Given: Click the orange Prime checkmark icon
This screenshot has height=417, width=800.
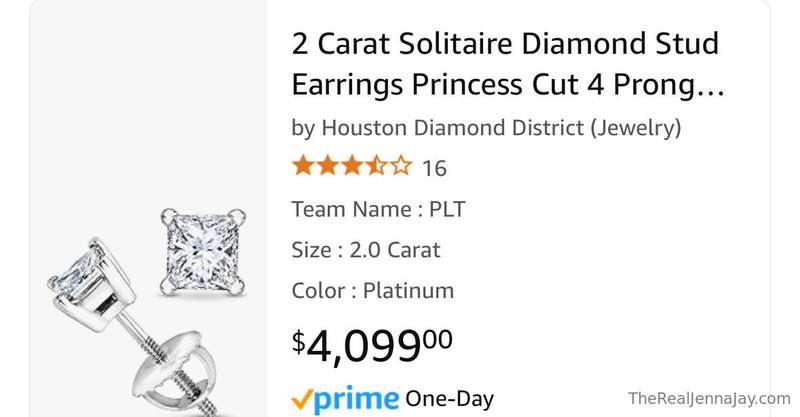Looking at the screenshot, I should click(x=303, y=400).
